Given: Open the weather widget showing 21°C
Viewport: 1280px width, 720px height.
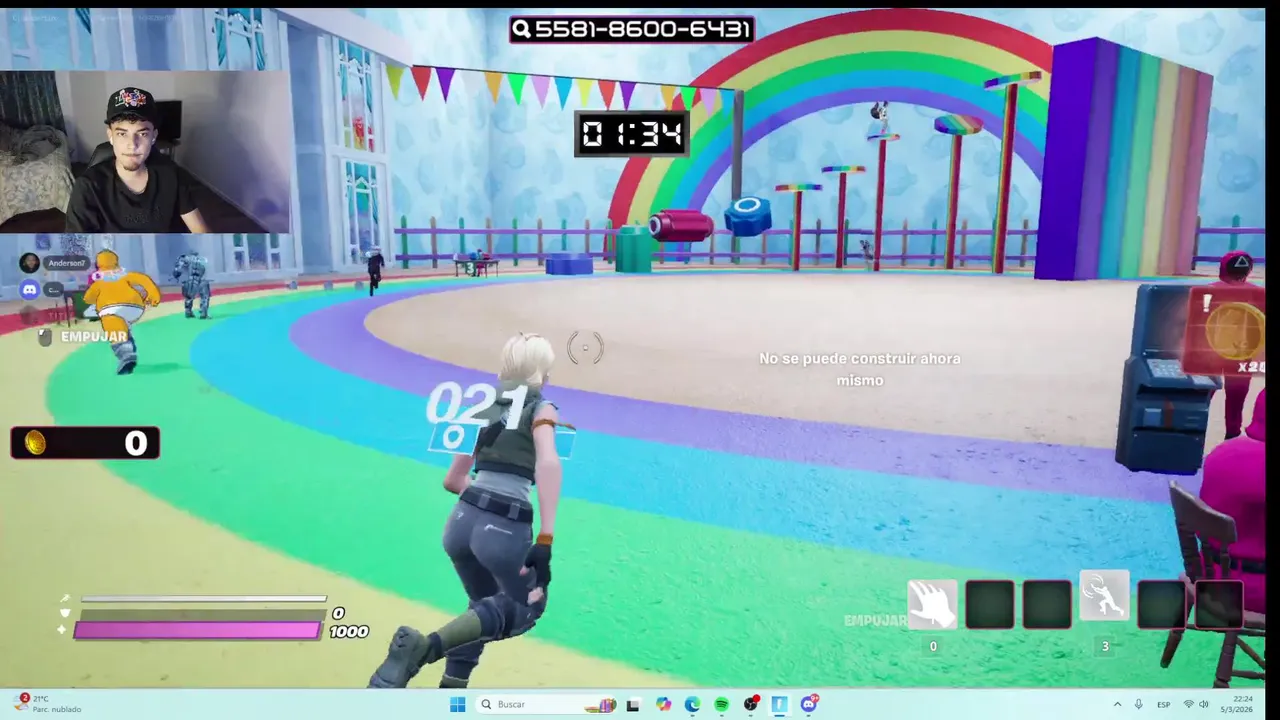Looking at the screenshot, I should pyautogui.click(x=47, y=704).
